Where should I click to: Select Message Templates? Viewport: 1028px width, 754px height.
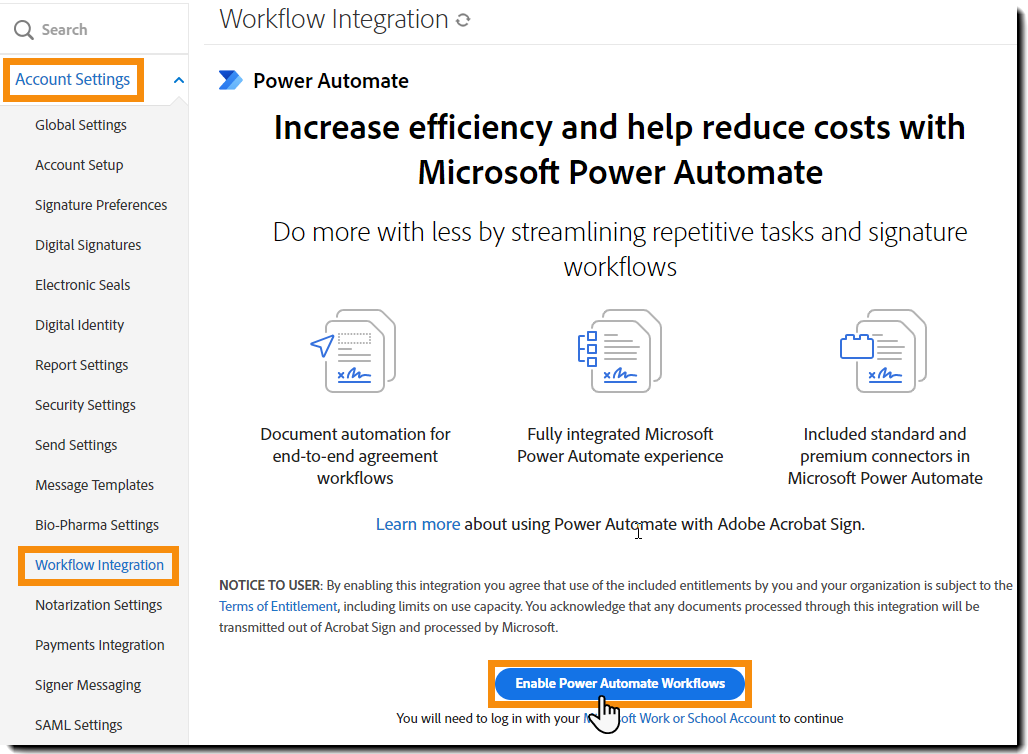click(x=94, y=484)
